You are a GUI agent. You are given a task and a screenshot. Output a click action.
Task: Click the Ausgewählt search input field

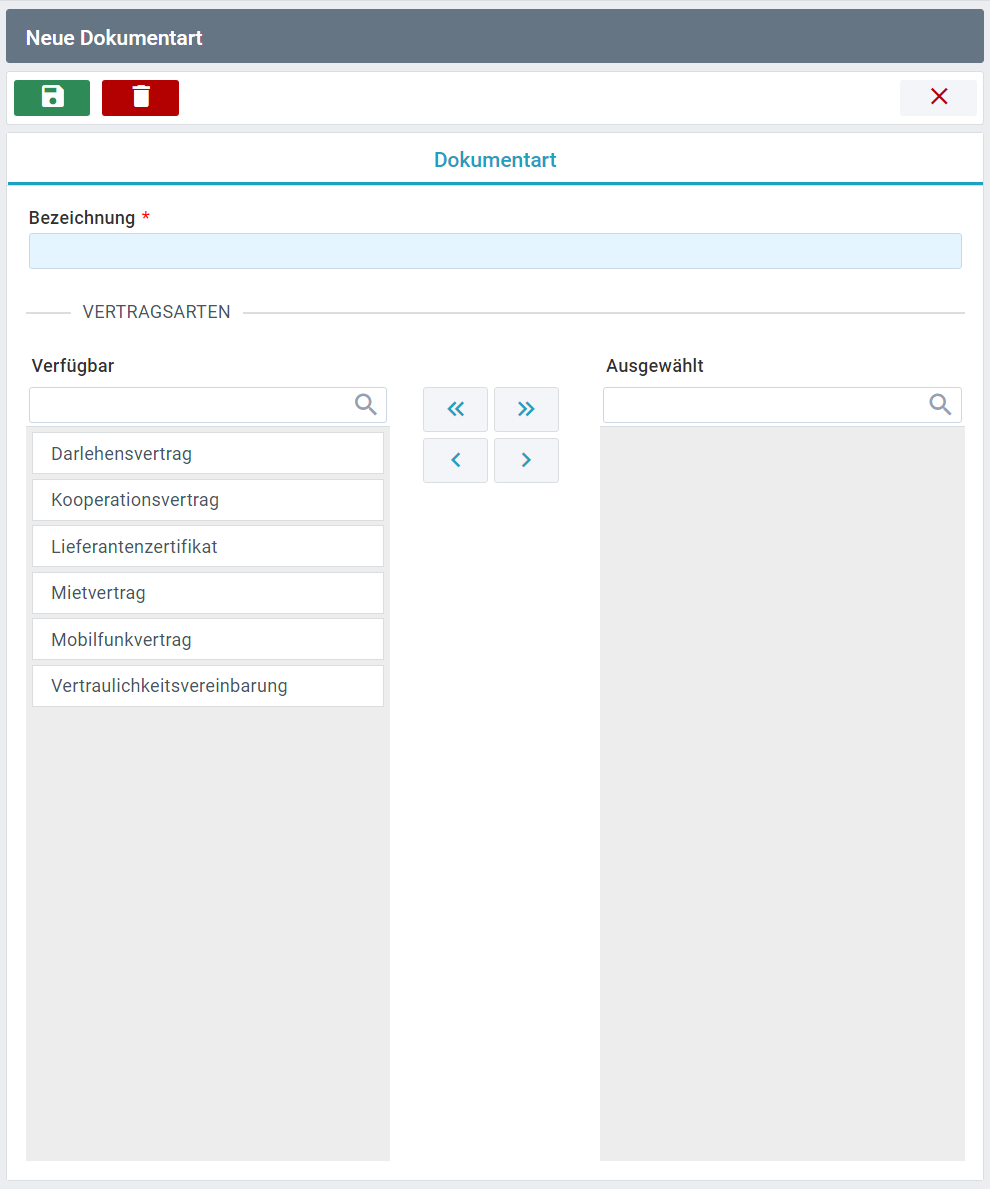point(765,405)
